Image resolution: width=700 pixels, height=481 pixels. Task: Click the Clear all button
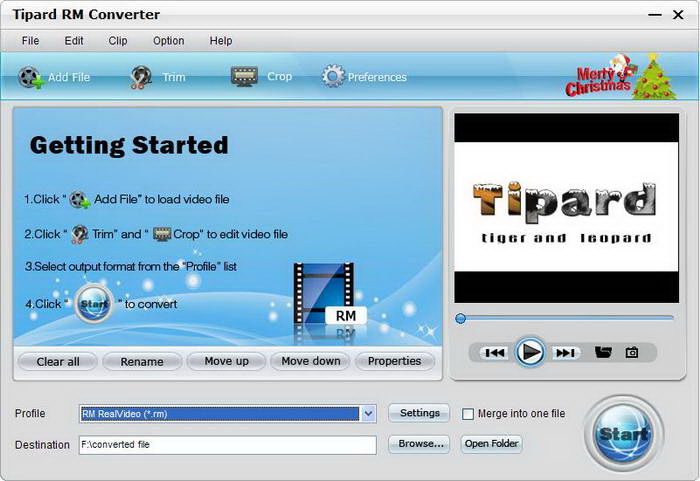tap(58, 361)
